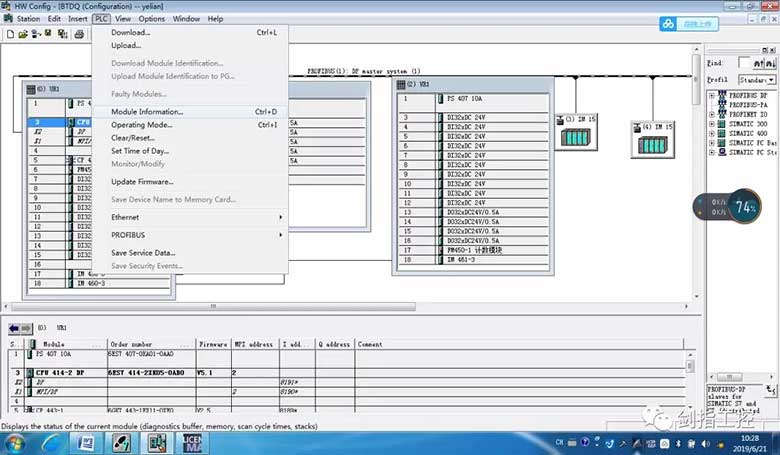Image resolution: width=780 pixels, height=455 pixels.
Task: Click the New station toolbar icon
Action: (10, 34)
